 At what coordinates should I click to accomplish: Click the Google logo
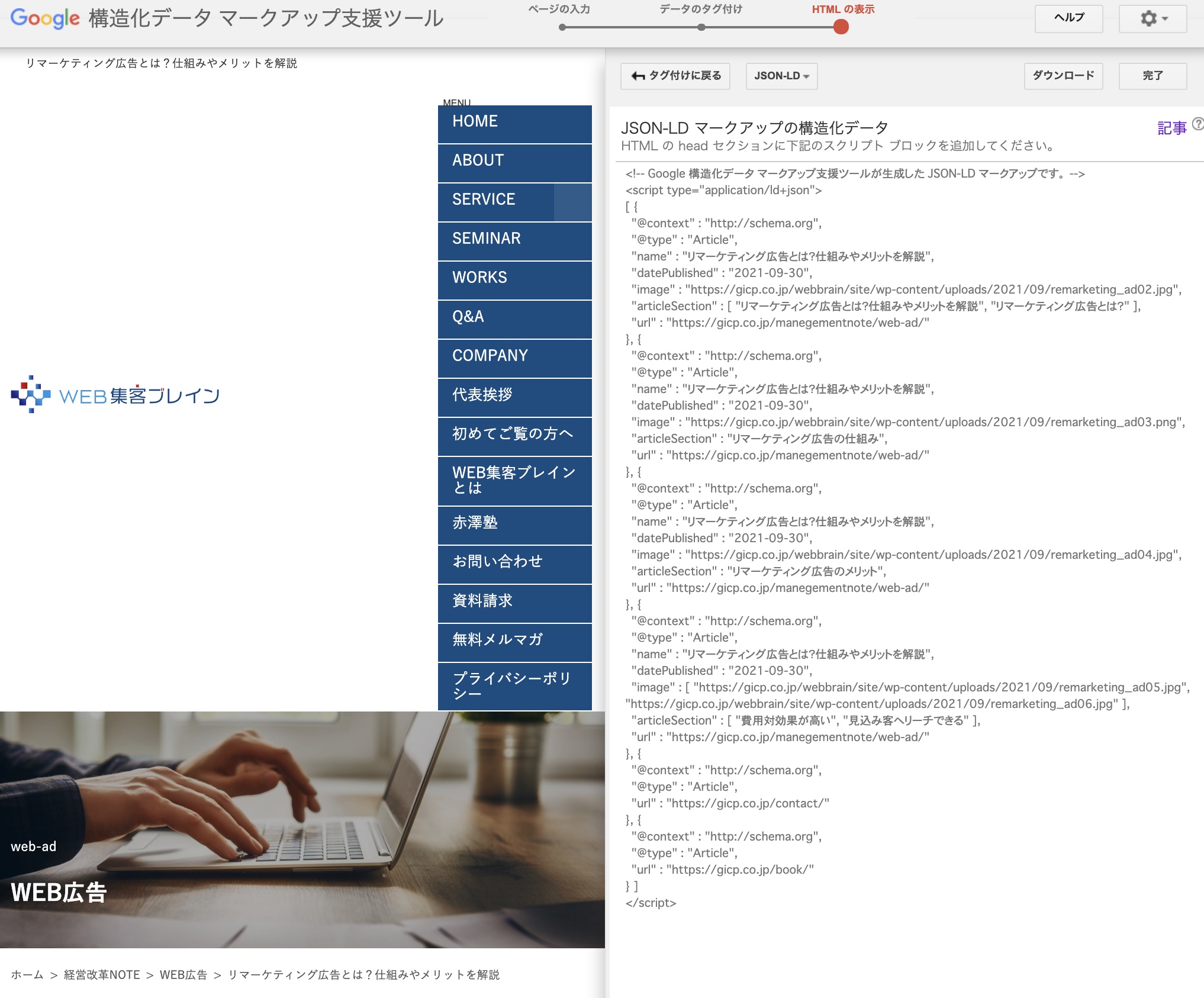(45, 18)
